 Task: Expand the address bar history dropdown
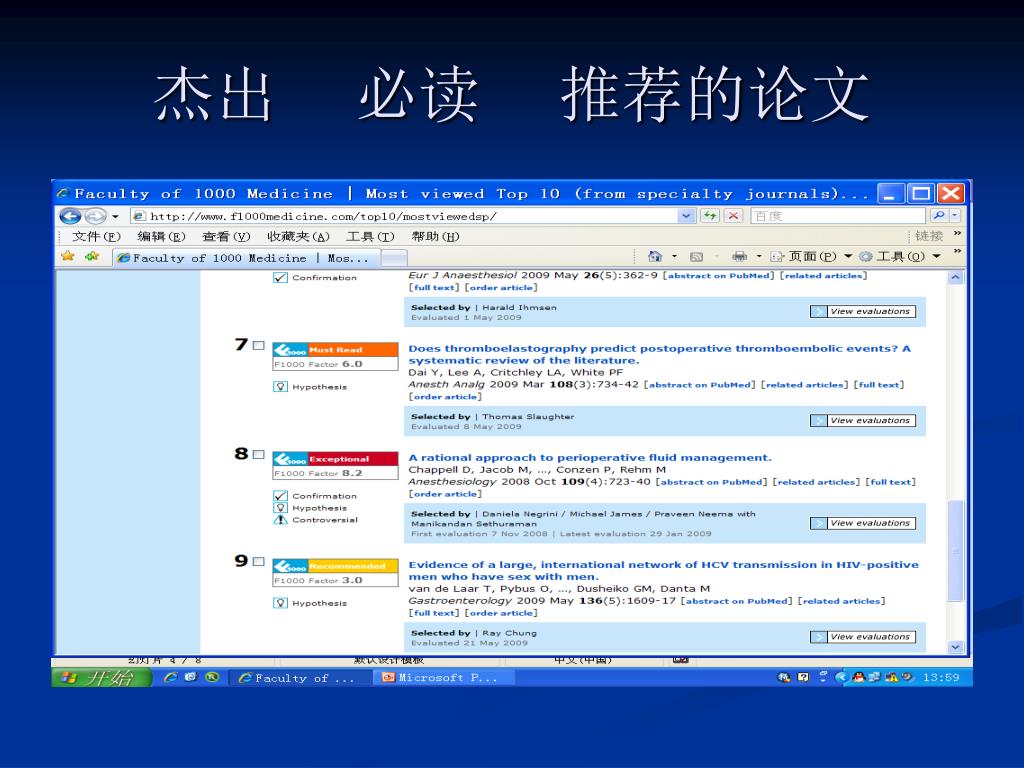[x=686, y=216]
